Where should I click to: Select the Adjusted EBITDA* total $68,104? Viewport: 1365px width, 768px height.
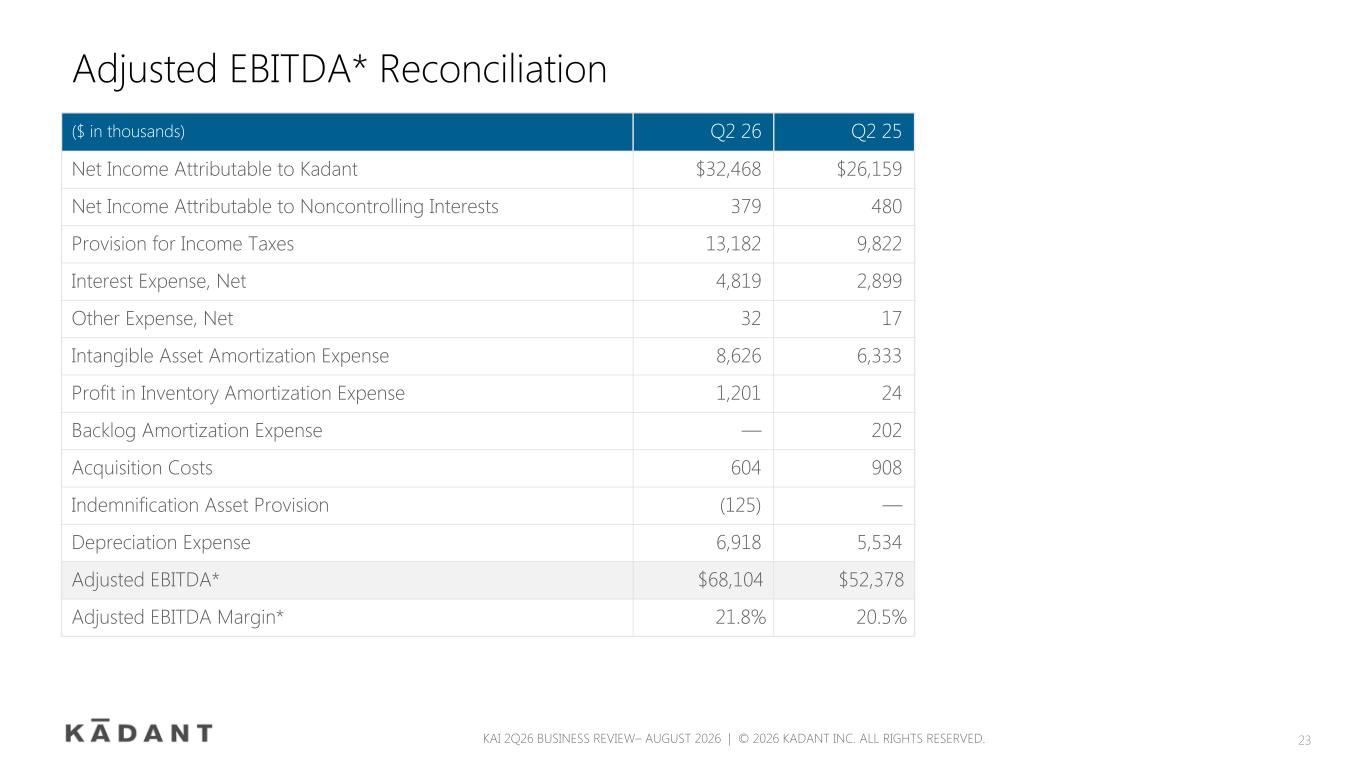point(728,580)
